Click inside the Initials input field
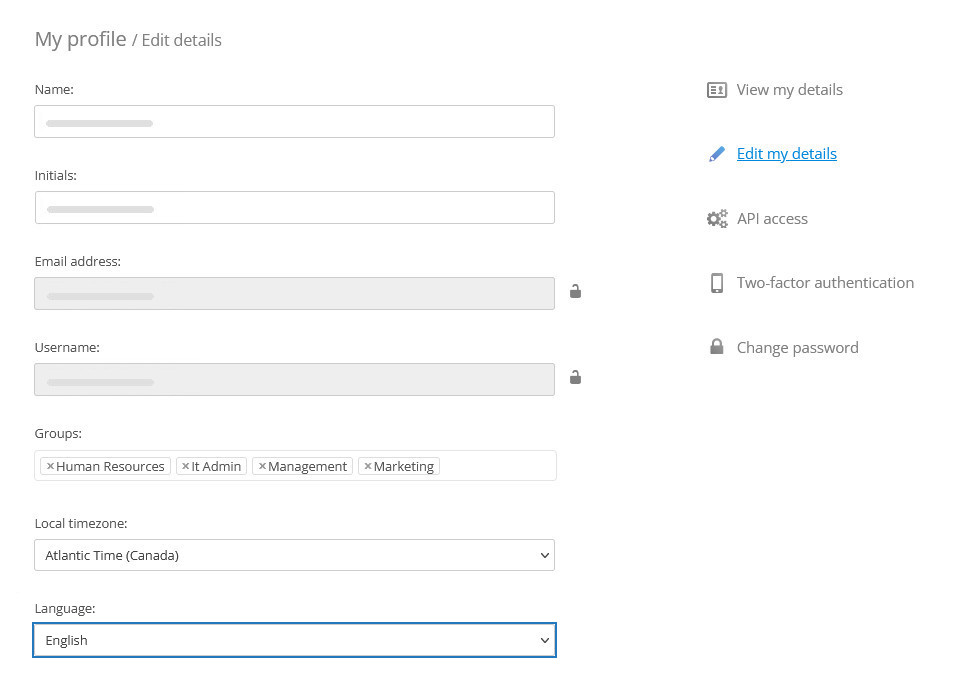Viewport: 969px width, 692px height. point(295,208)
